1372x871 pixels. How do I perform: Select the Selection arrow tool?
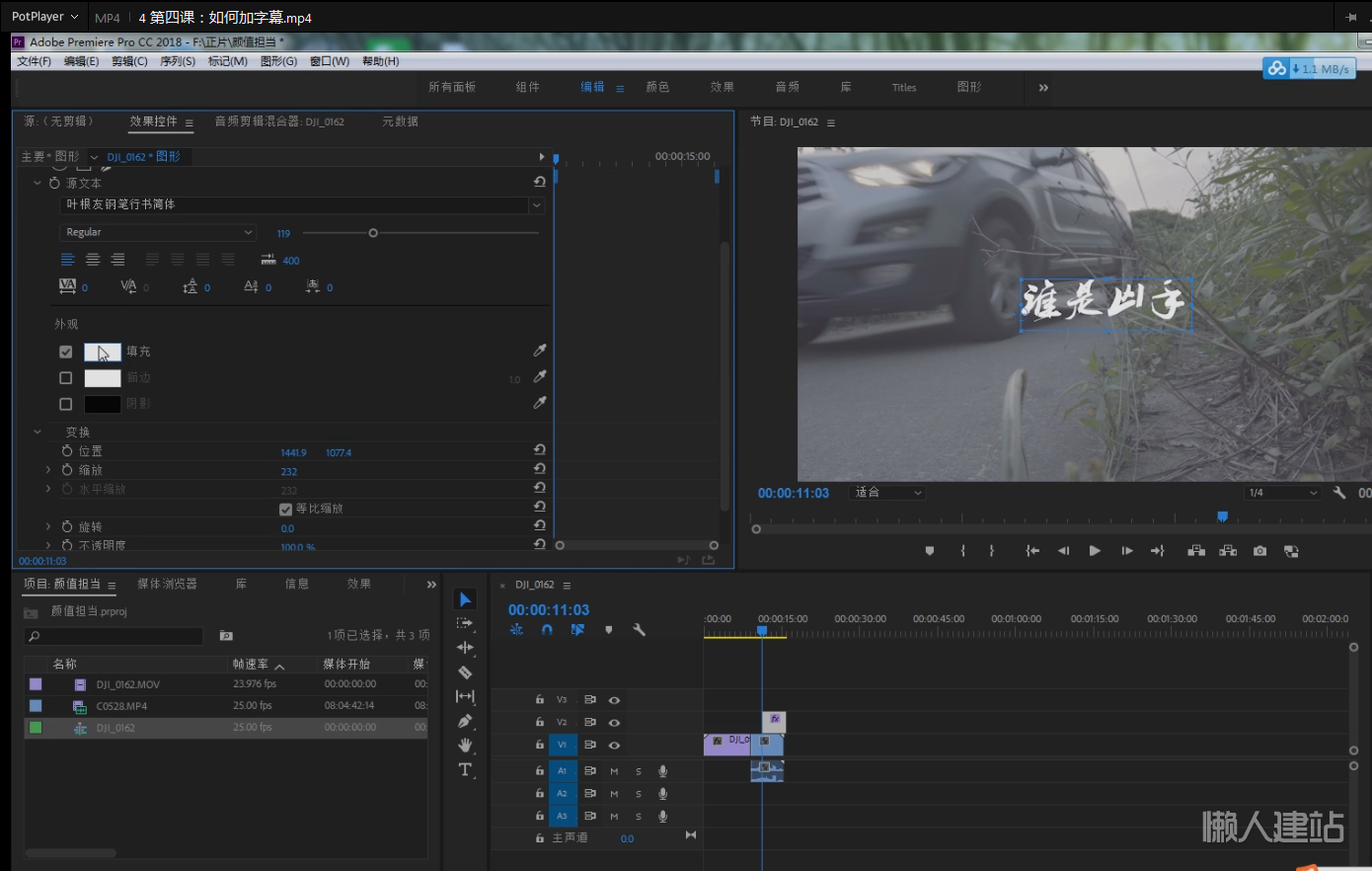click(465, 599)
